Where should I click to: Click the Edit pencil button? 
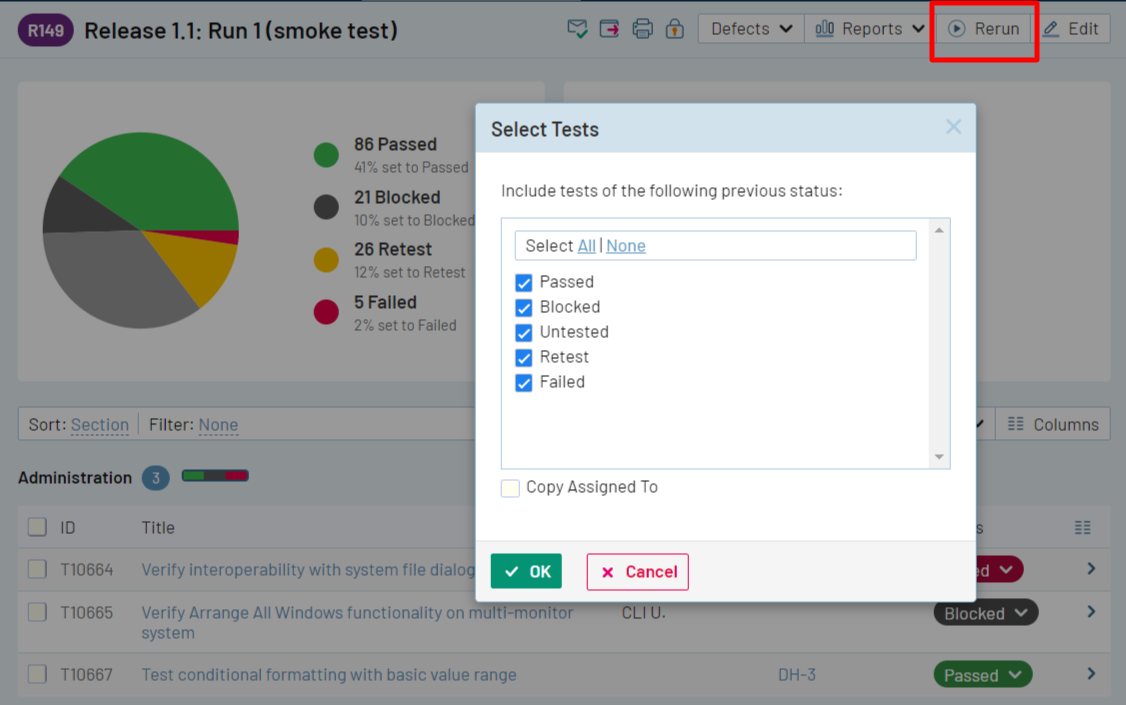click(1071, 29)
